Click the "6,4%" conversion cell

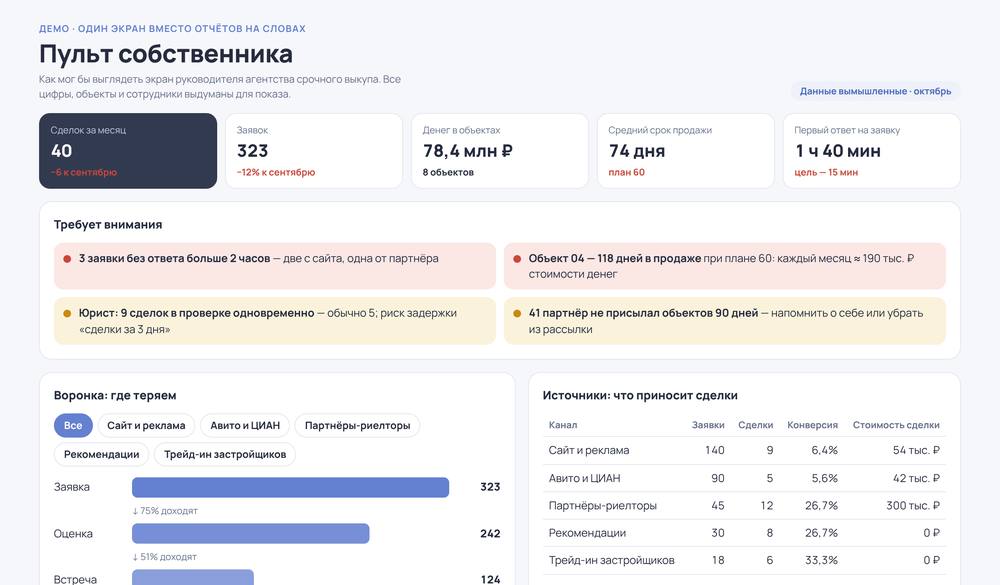tap(824, 450)
